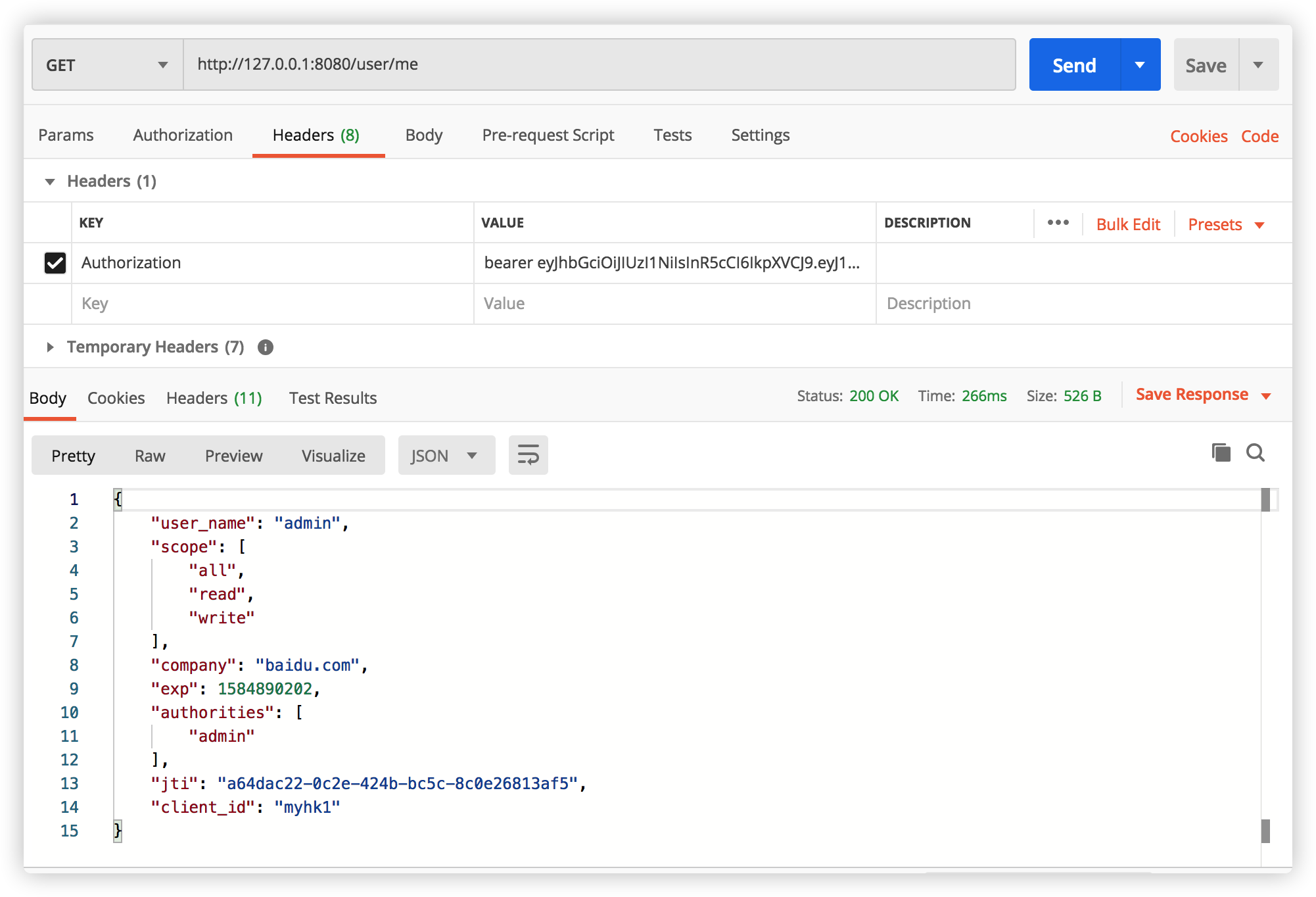Image resolution: width=1316 pixels, height=897 pixels.
Task: Click the wrap lines icon
Action: click(x=528, y=455)
